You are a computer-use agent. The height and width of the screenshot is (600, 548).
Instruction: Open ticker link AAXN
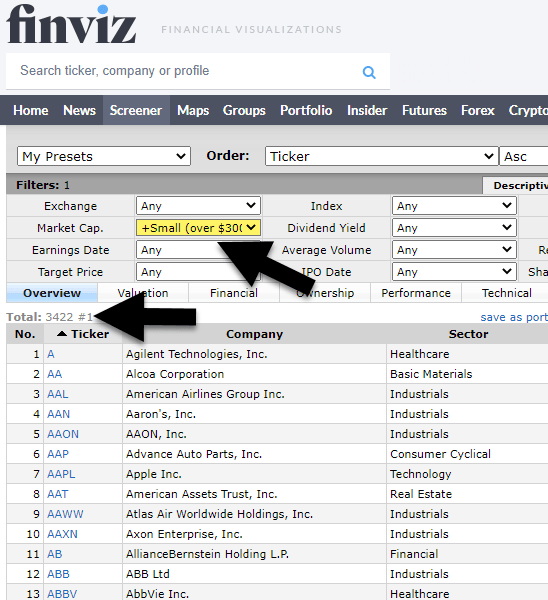tap(62, 534)
